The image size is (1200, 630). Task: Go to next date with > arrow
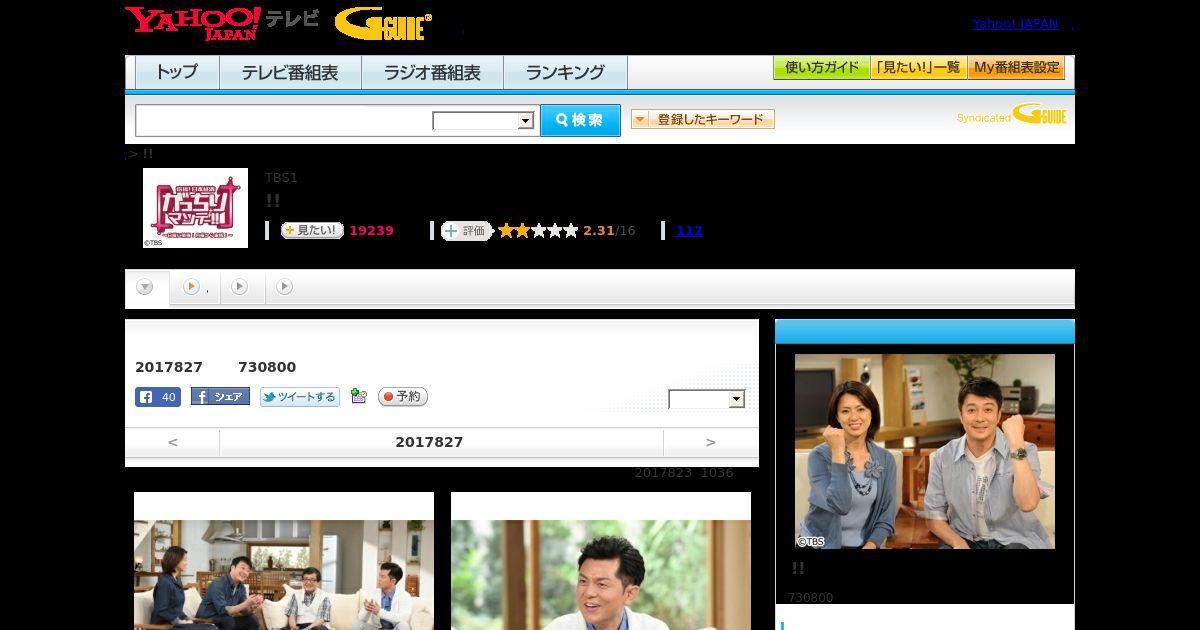click(x=711, y=442)
